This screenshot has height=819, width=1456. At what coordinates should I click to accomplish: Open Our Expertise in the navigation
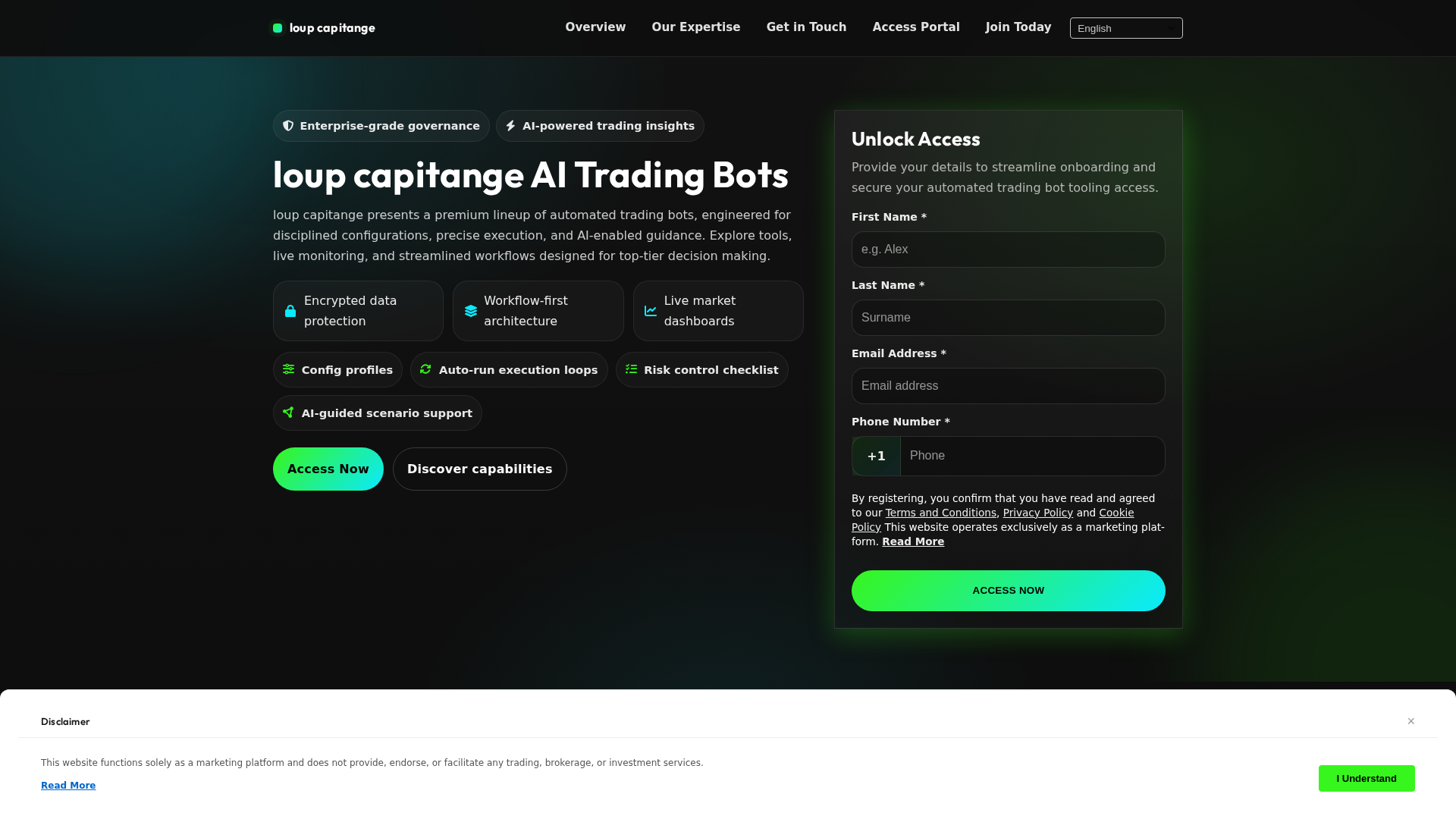click(x=696, y=27)
